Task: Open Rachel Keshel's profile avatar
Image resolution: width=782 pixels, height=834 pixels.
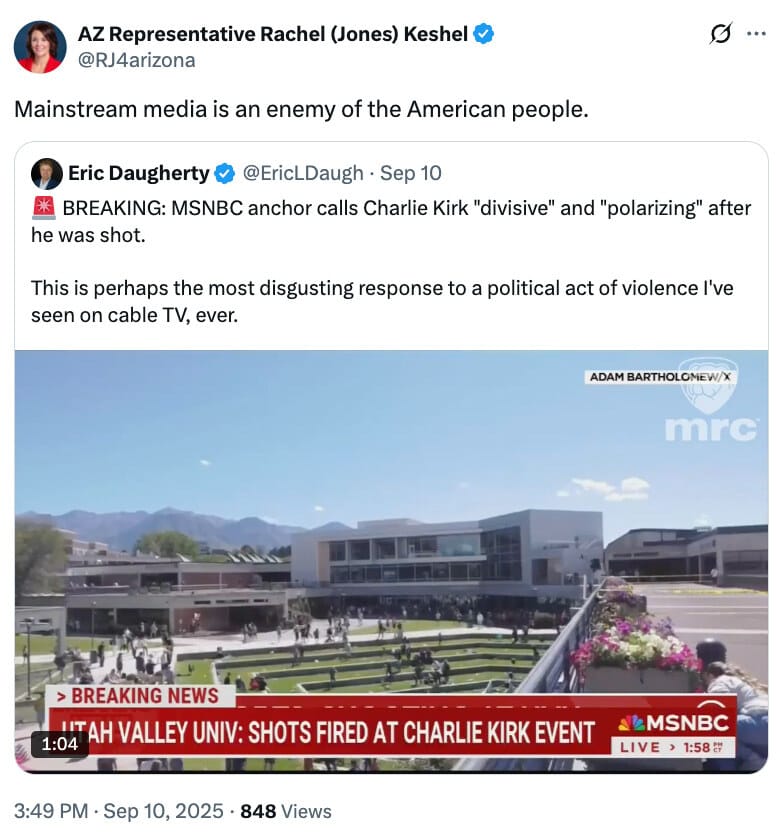Action: point(40,47)
